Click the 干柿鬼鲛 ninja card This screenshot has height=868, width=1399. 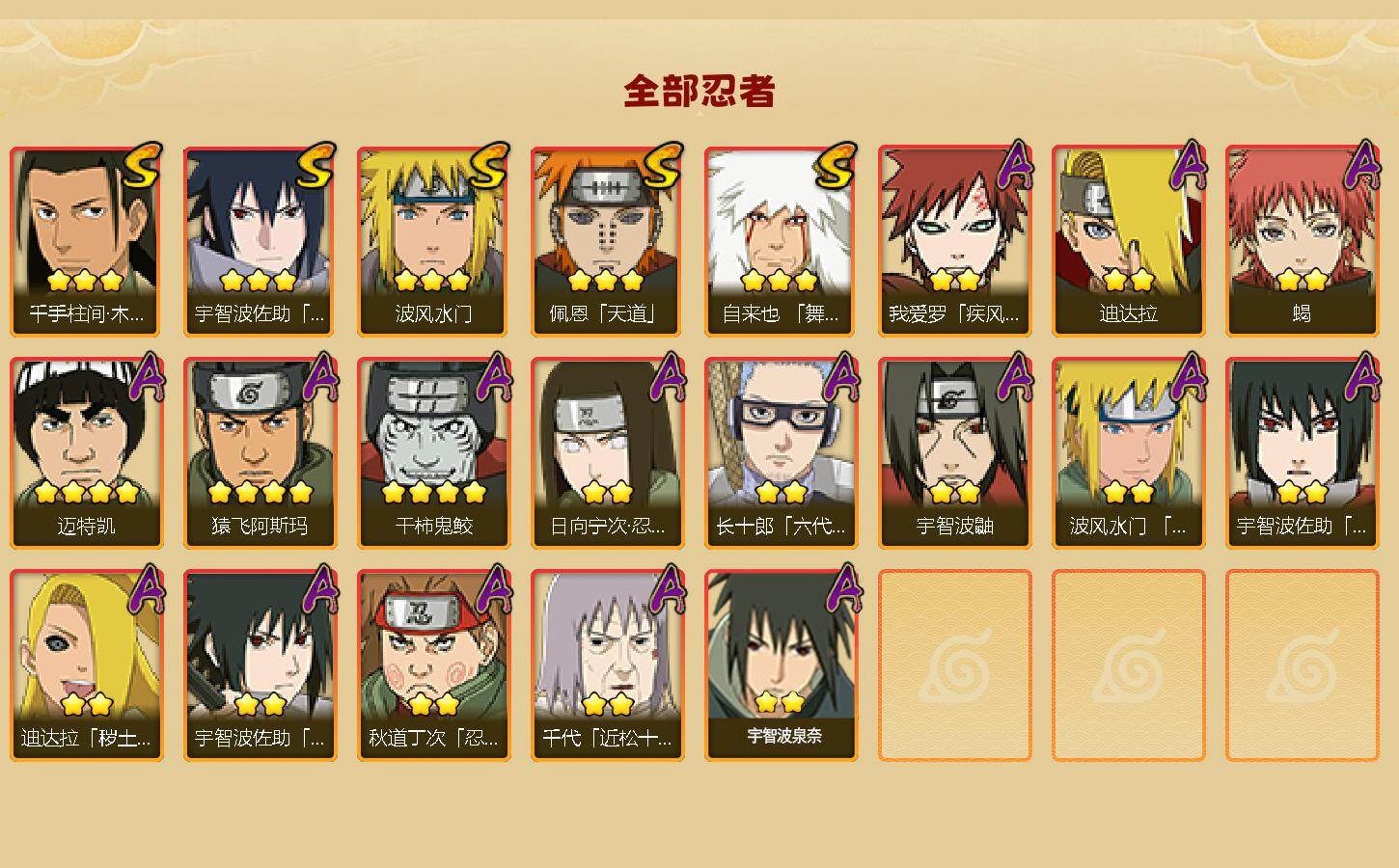click(434, 453)
